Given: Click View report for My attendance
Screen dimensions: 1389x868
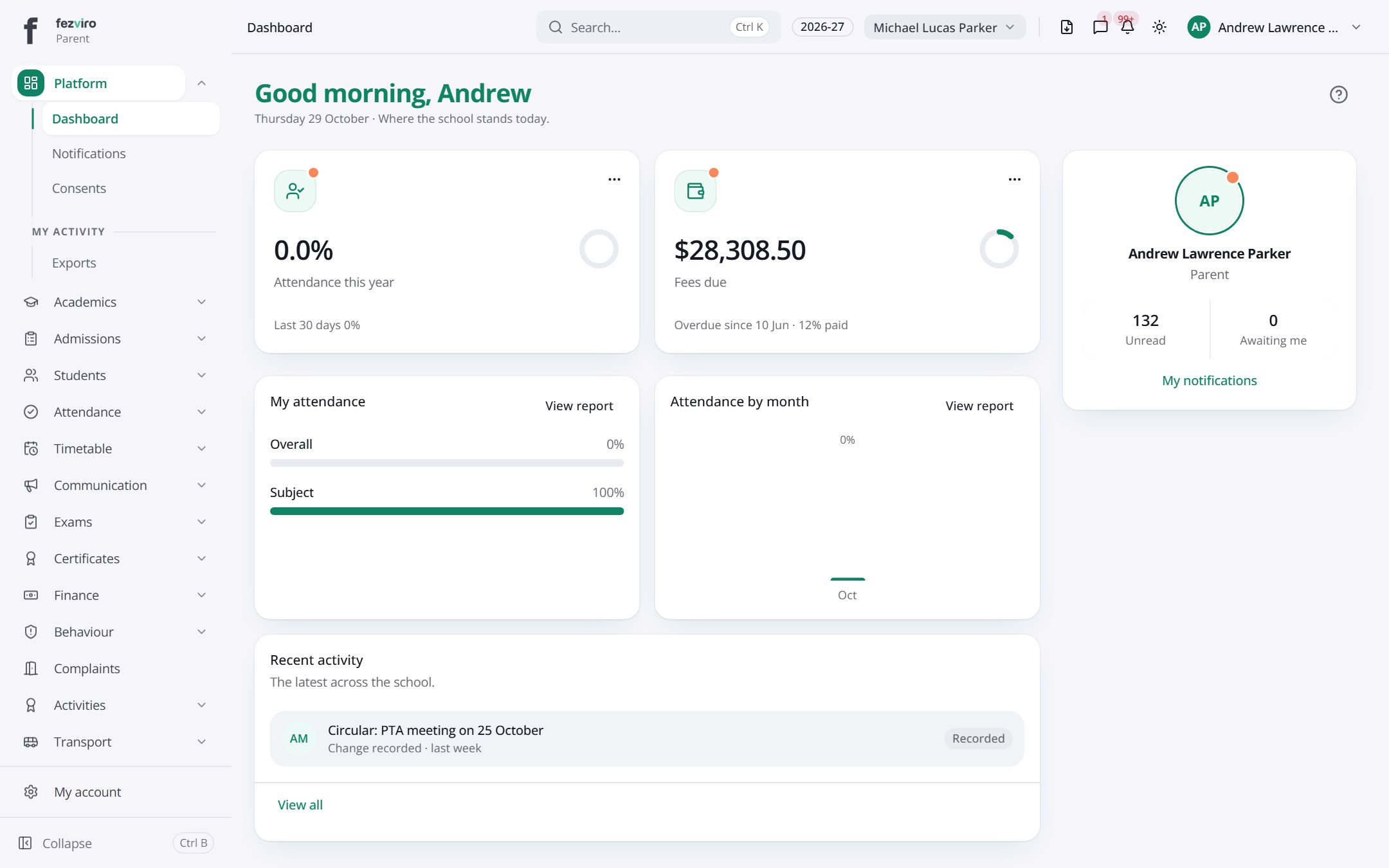Looking at the screenshot, I should 579,406.
